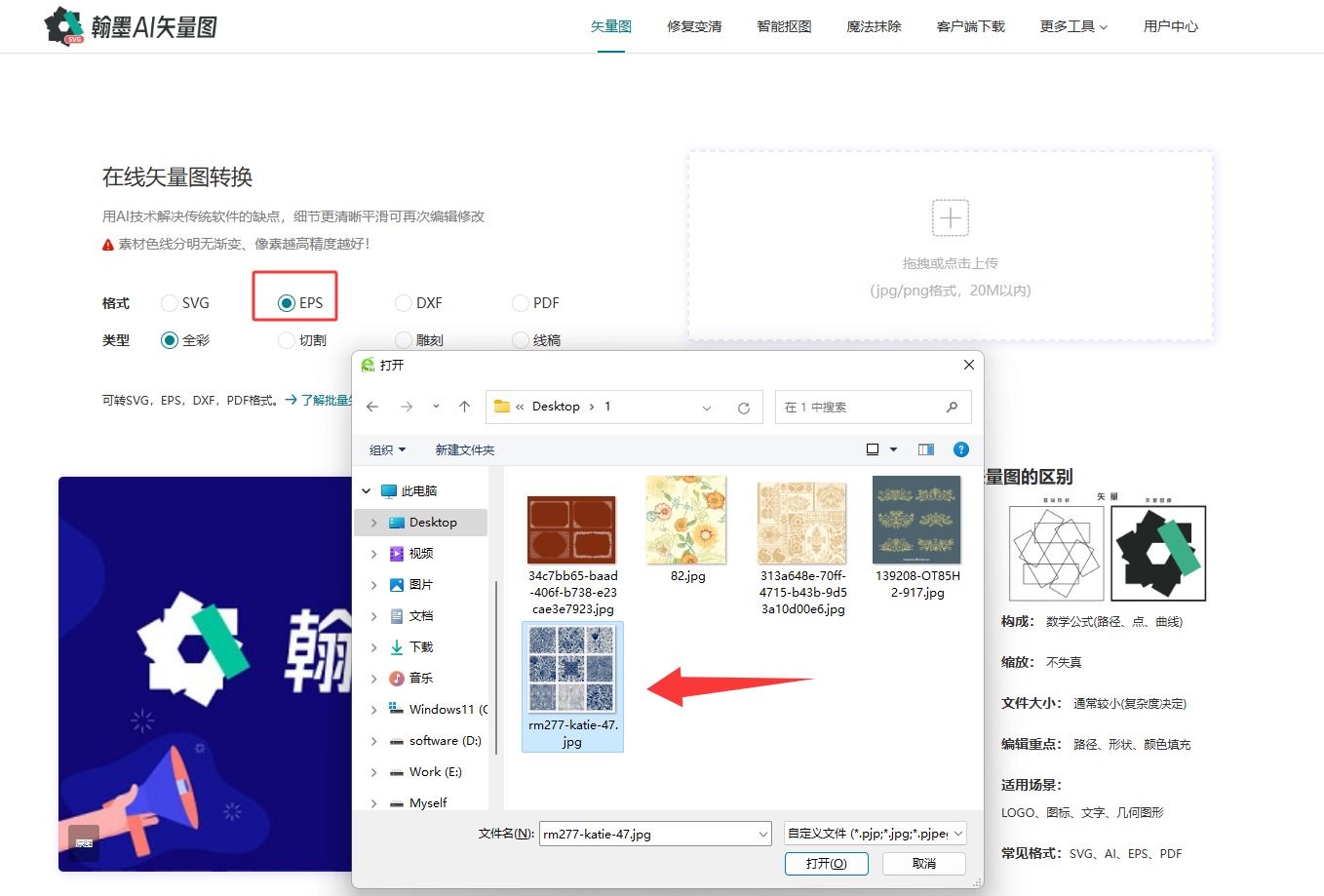Click the 翰墨AI矢量图 logo icon
This screenshot has width=1324, height=896.
[x=63, y=26]
